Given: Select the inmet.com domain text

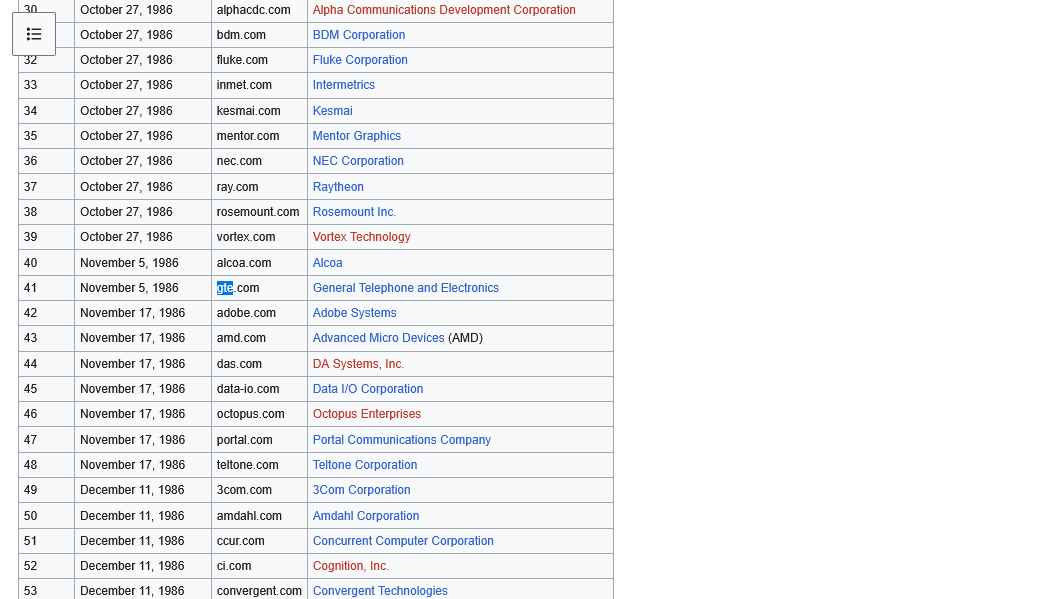Looking at the screenshot, I should 244,85.
